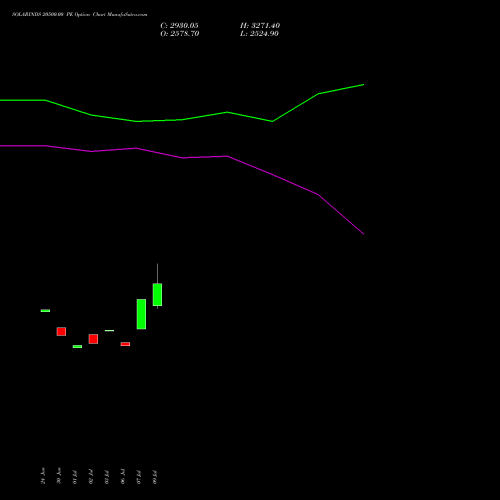Select the 06 Jul date label
The image size is (500, 500).
(123, 477)
